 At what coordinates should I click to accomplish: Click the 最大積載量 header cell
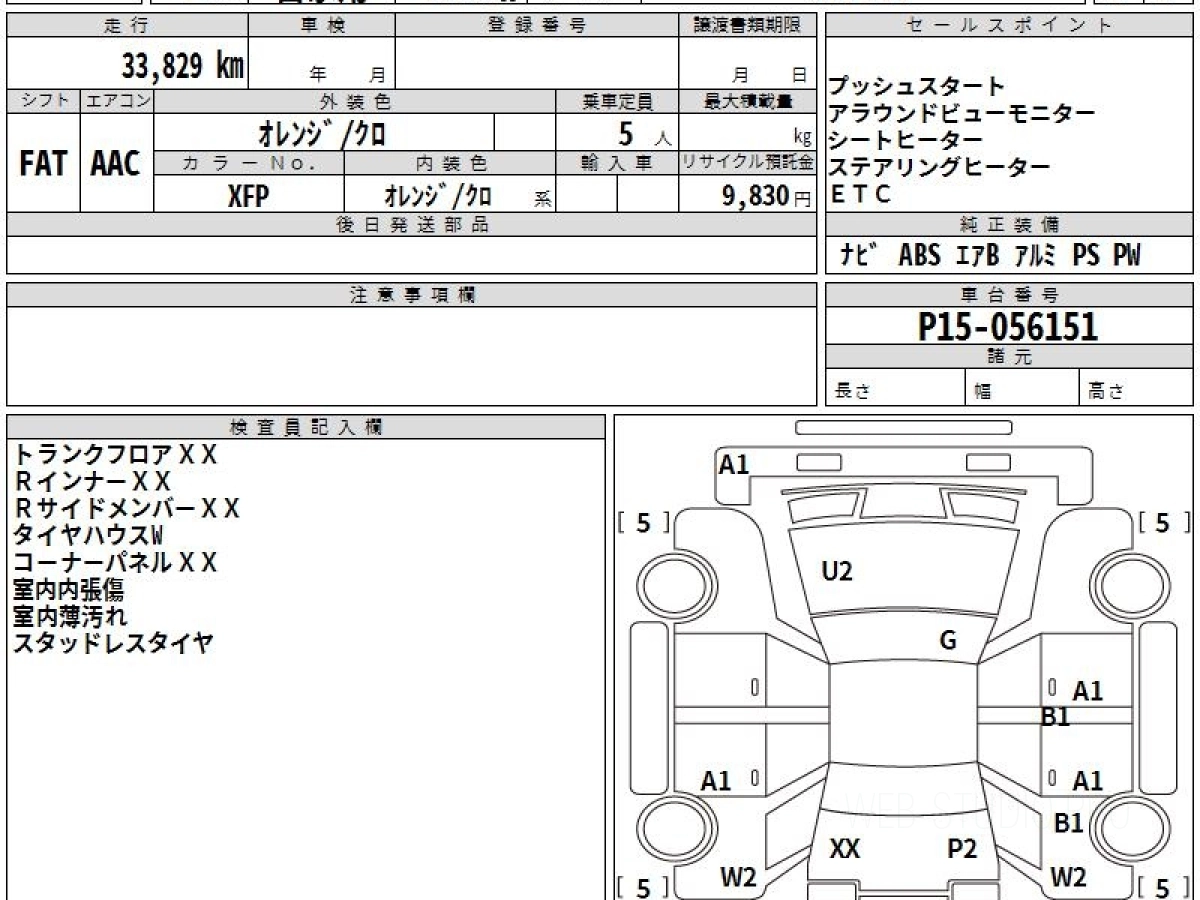tap(747, 101)
